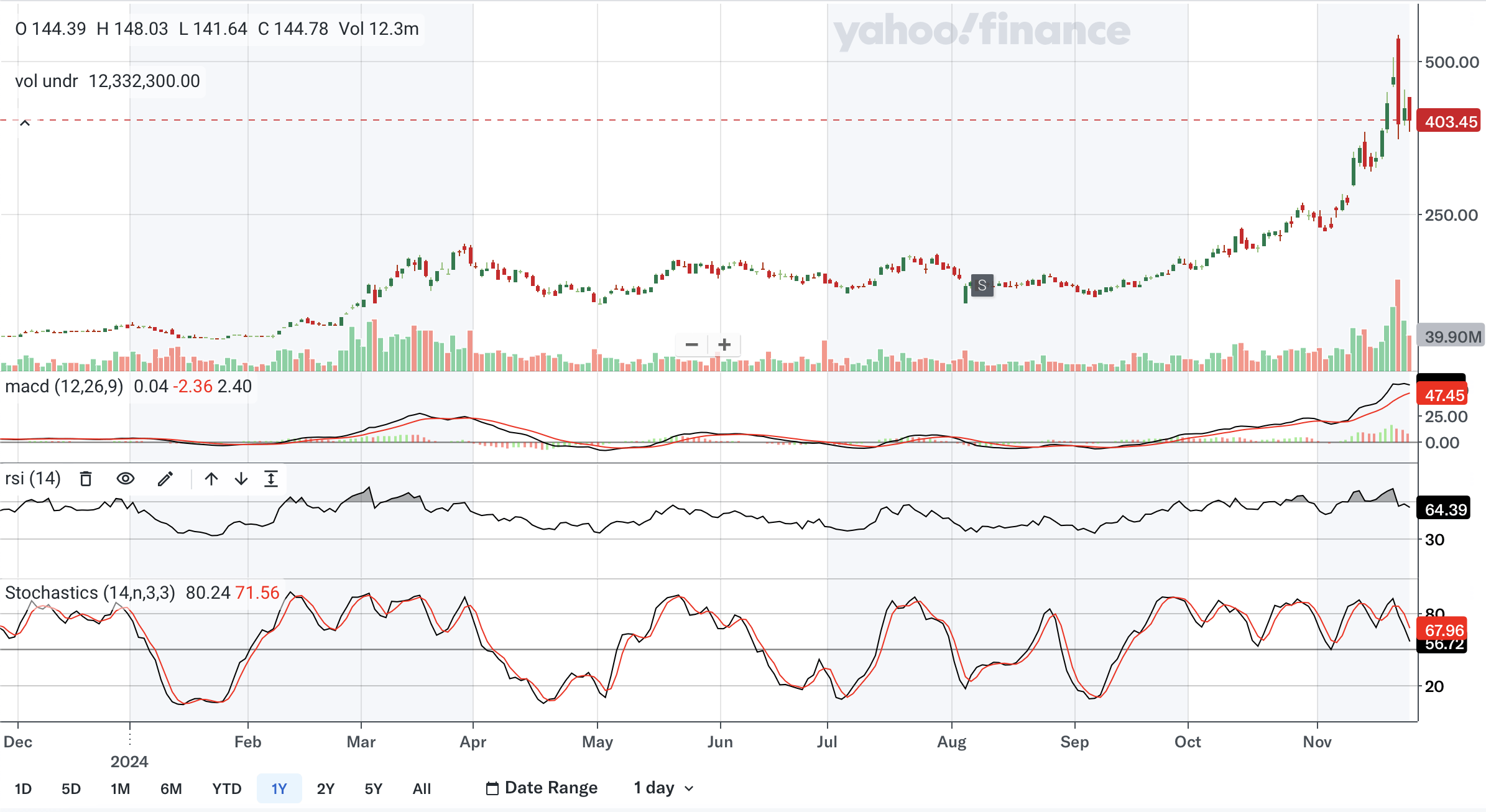Zoom out using the minus icon
Viewport: 1486px width, 812px height.
(690, 344)
